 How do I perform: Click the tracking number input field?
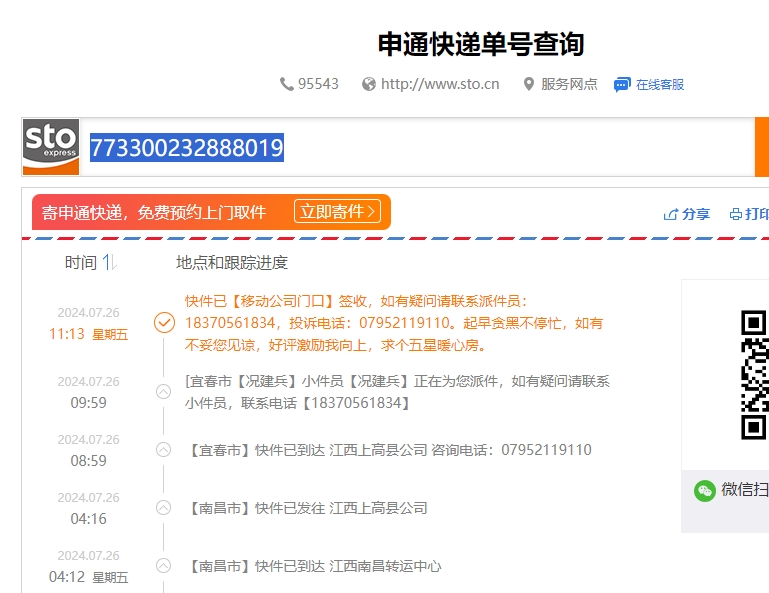pyautogui.click(x=417, y=147)
